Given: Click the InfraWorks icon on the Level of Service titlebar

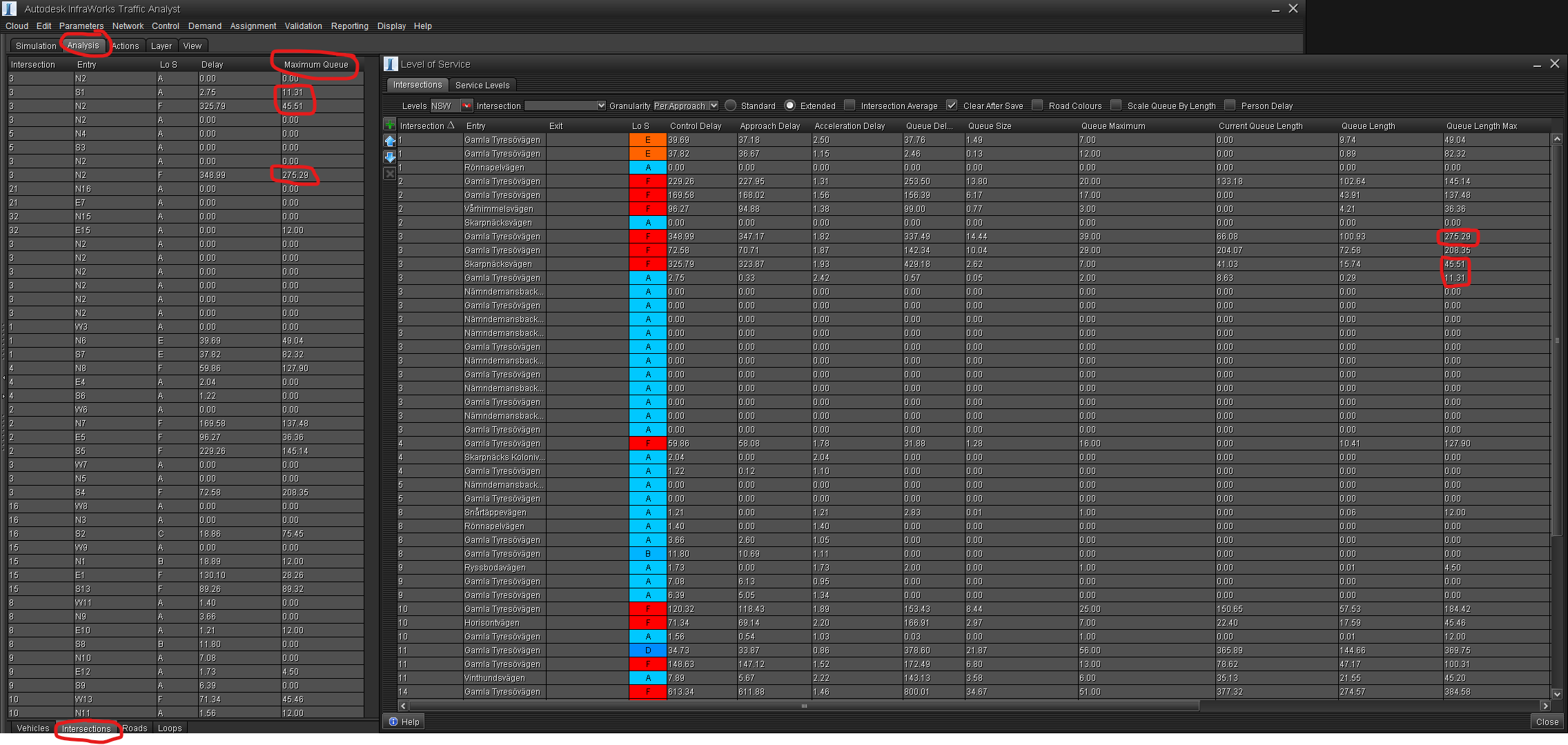Looking at the screenshot, I should pos(391,63).
